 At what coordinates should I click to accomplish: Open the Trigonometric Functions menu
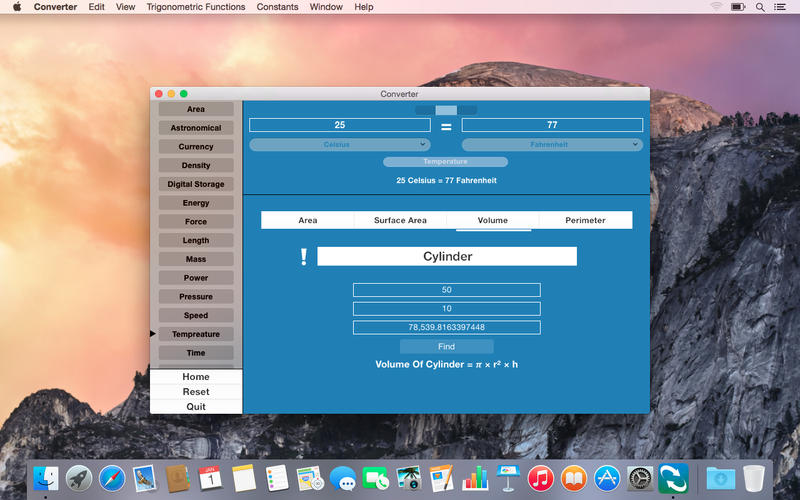196,7
